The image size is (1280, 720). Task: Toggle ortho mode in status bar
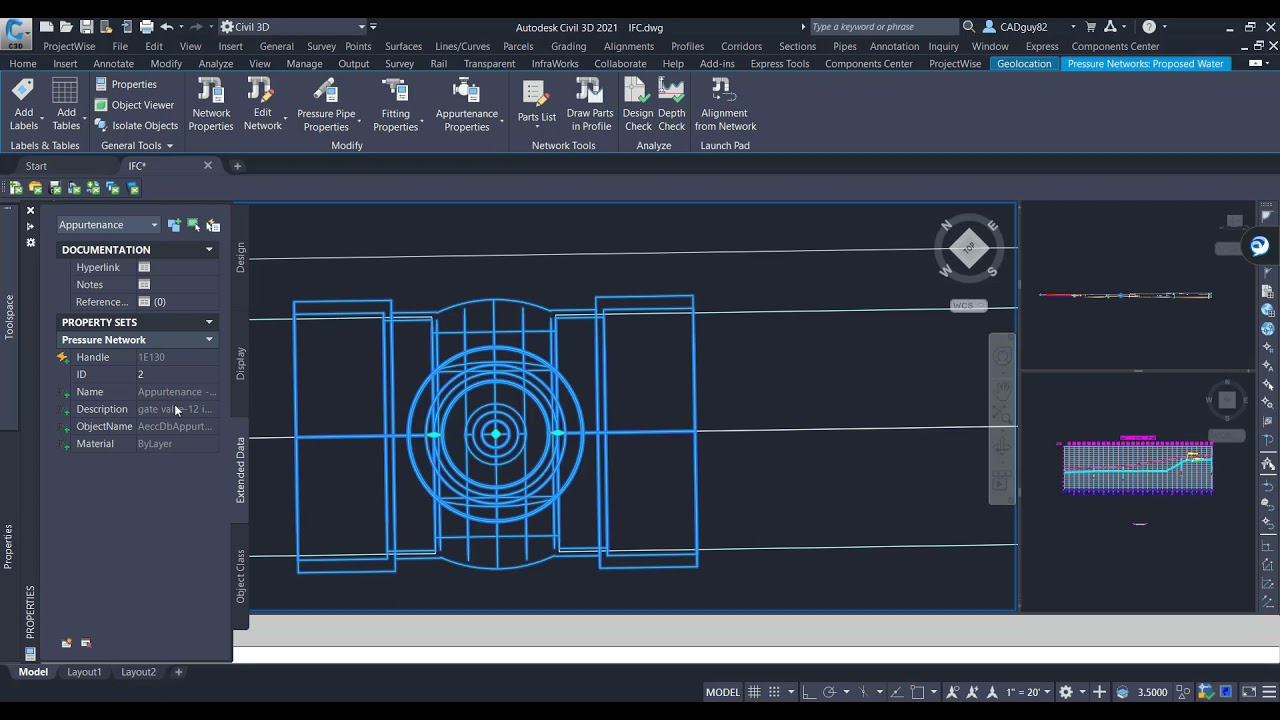(x=808, y=692)
